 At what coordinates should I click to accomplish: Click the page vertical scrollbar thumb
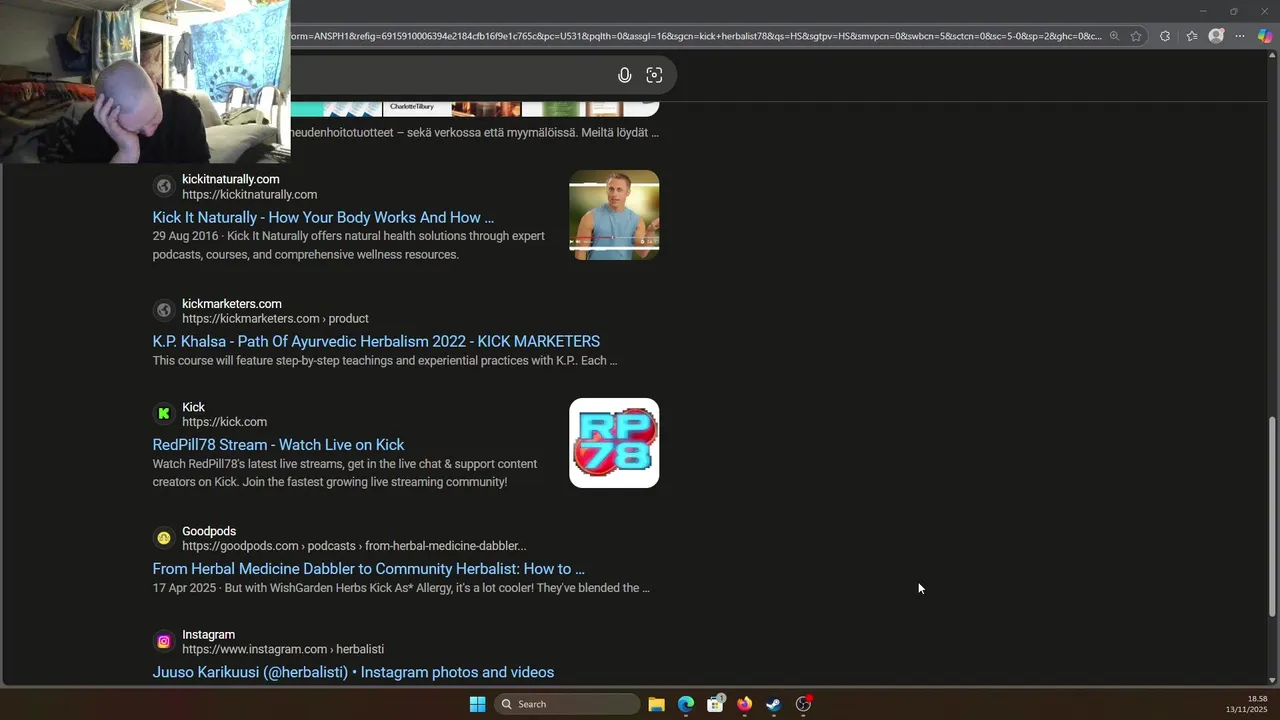pos(1272,516)
